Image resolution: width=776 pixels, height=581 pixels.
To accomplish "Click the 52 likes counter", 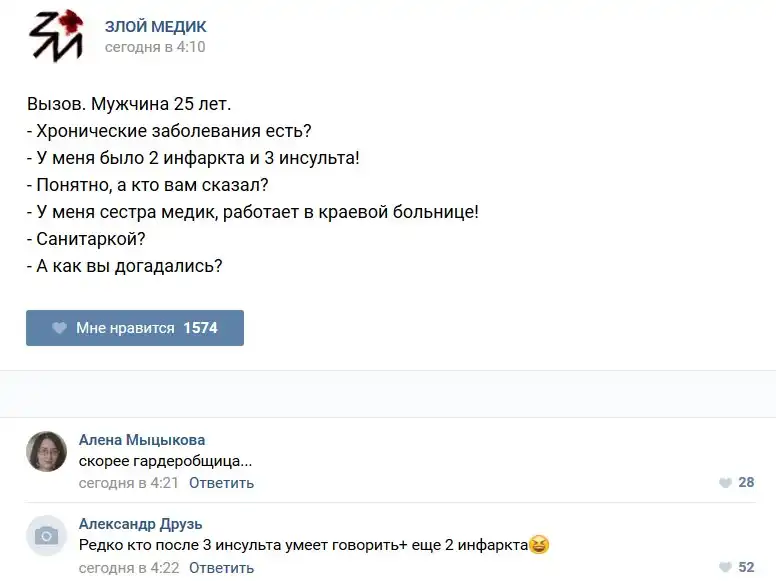I will [x=746, y=567].
